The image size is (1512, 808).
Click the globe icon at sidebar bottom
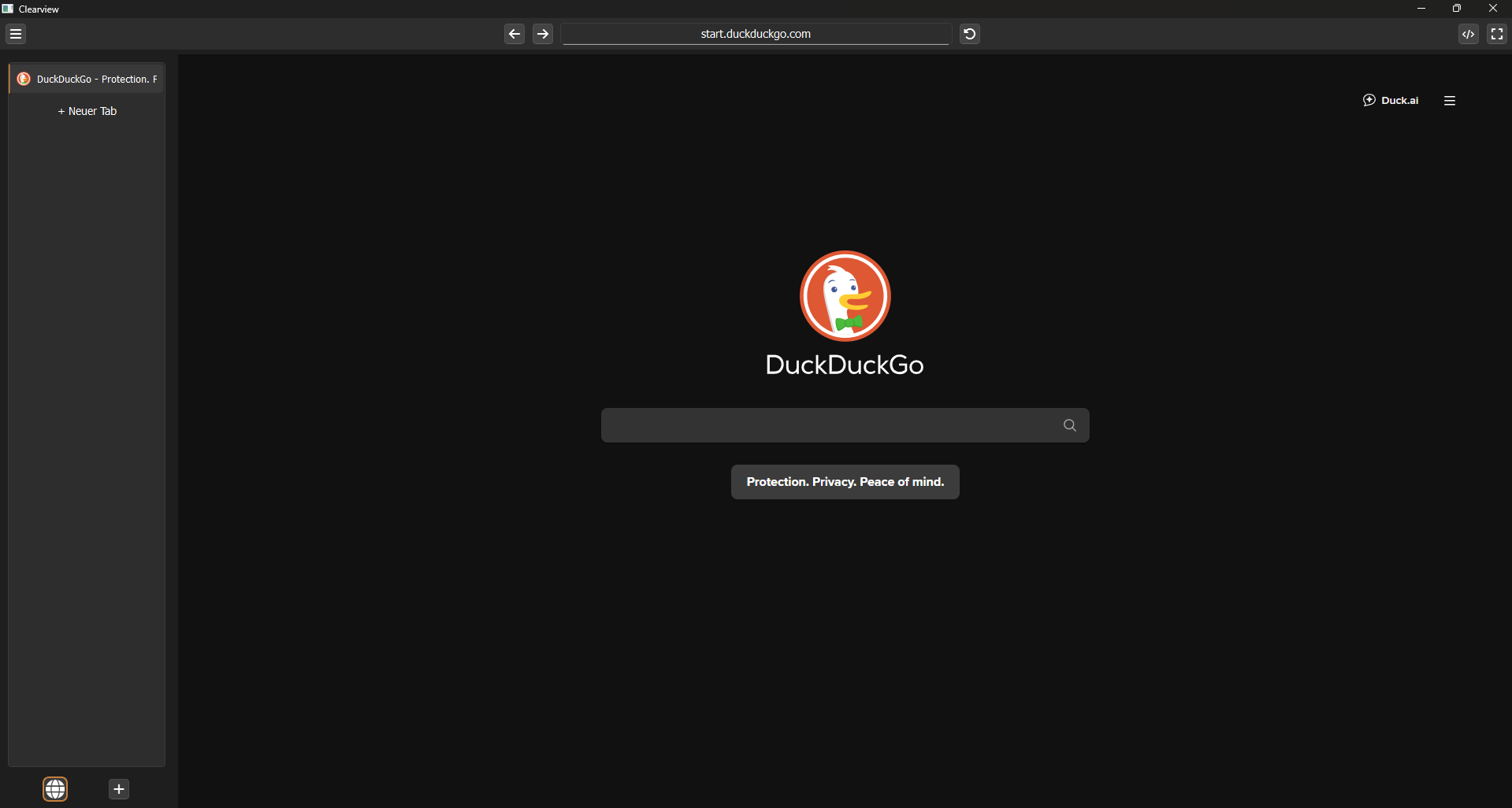[x=55, y=789]
